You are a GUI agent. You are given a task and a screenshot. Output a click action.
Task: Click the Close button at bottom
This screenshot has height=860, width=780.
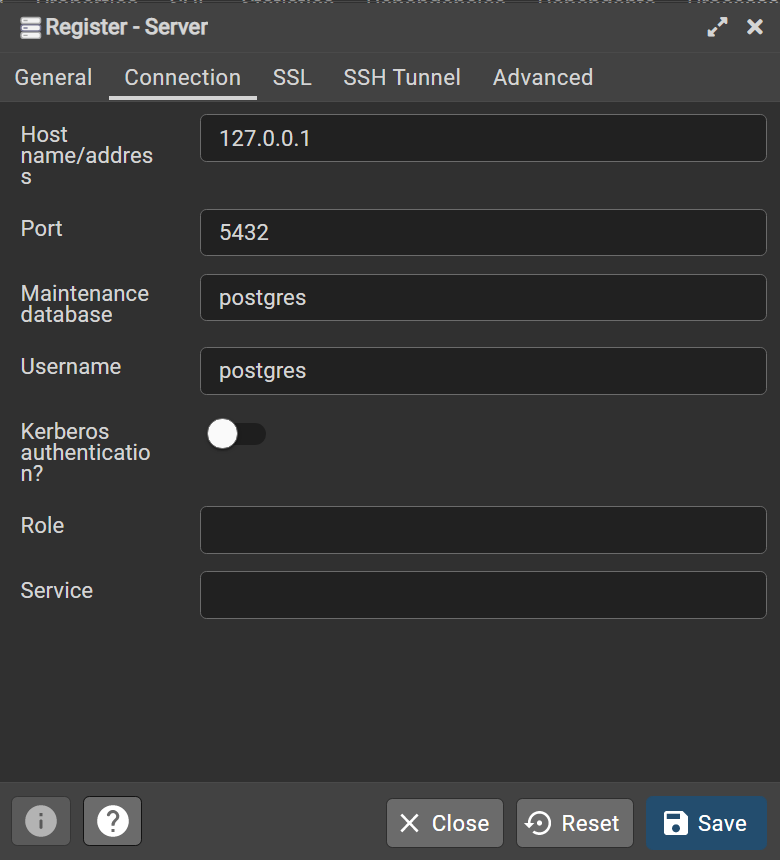445,823
